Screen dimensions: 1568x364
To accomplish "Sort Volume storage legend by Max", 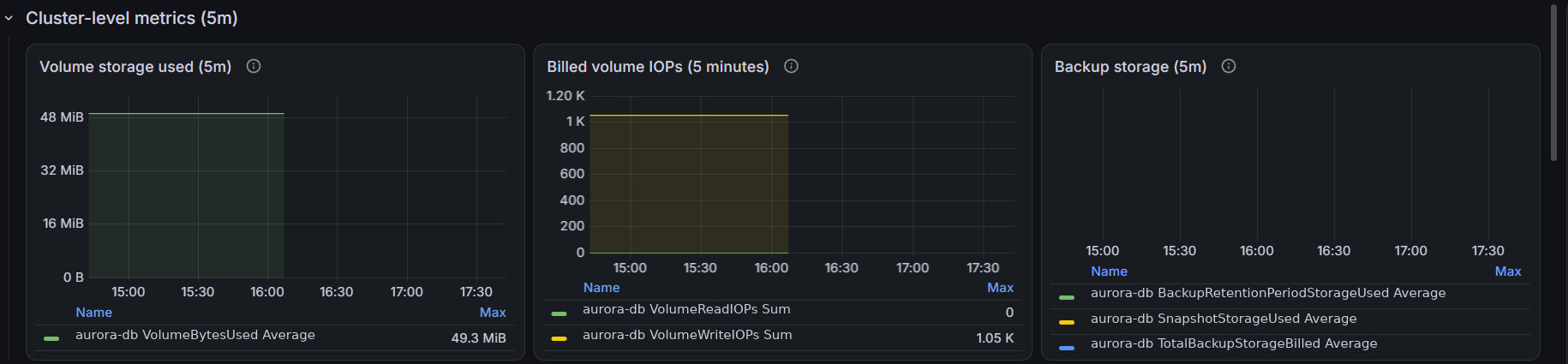I will 493,313.
